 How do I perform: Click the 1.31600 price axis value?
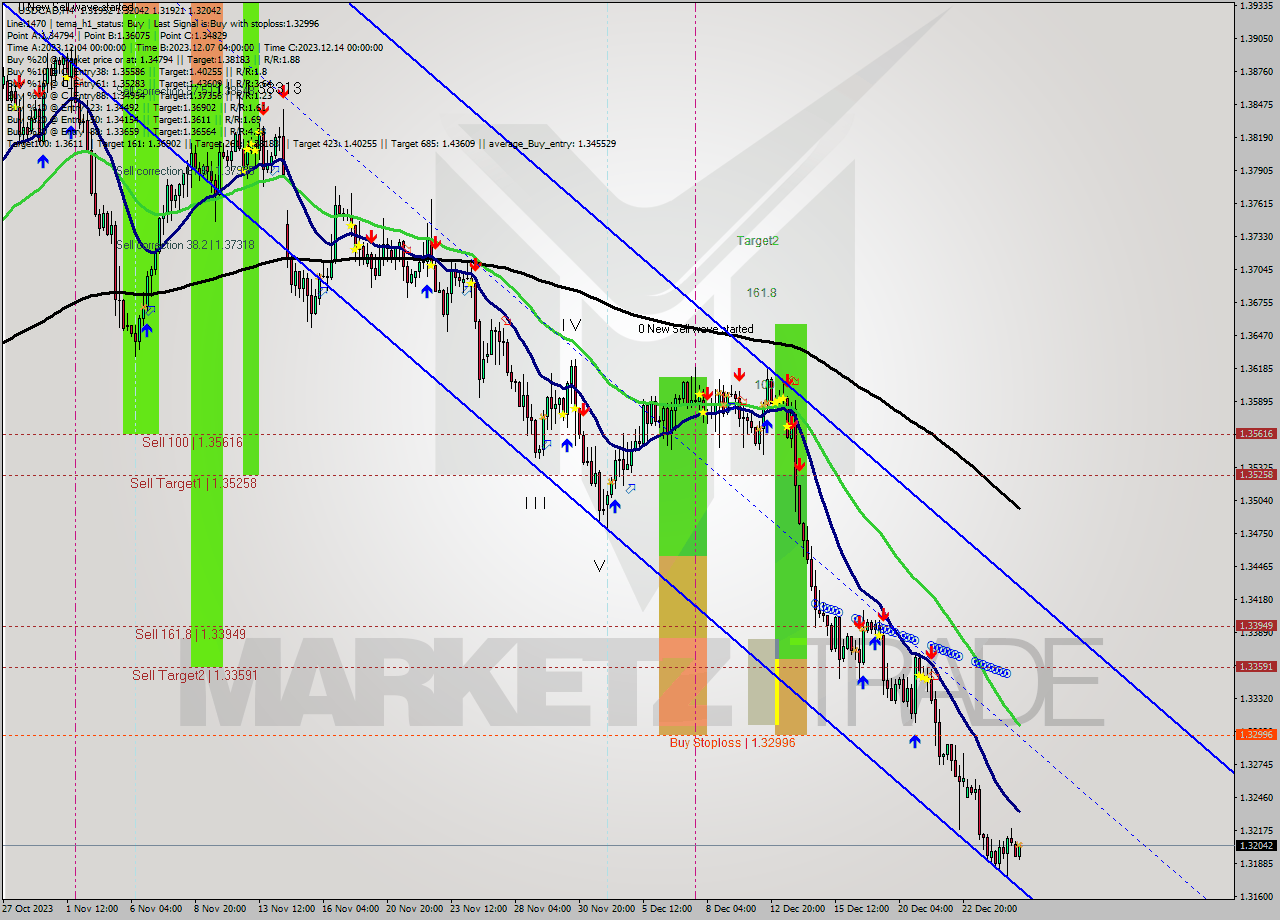[1257, 897]
